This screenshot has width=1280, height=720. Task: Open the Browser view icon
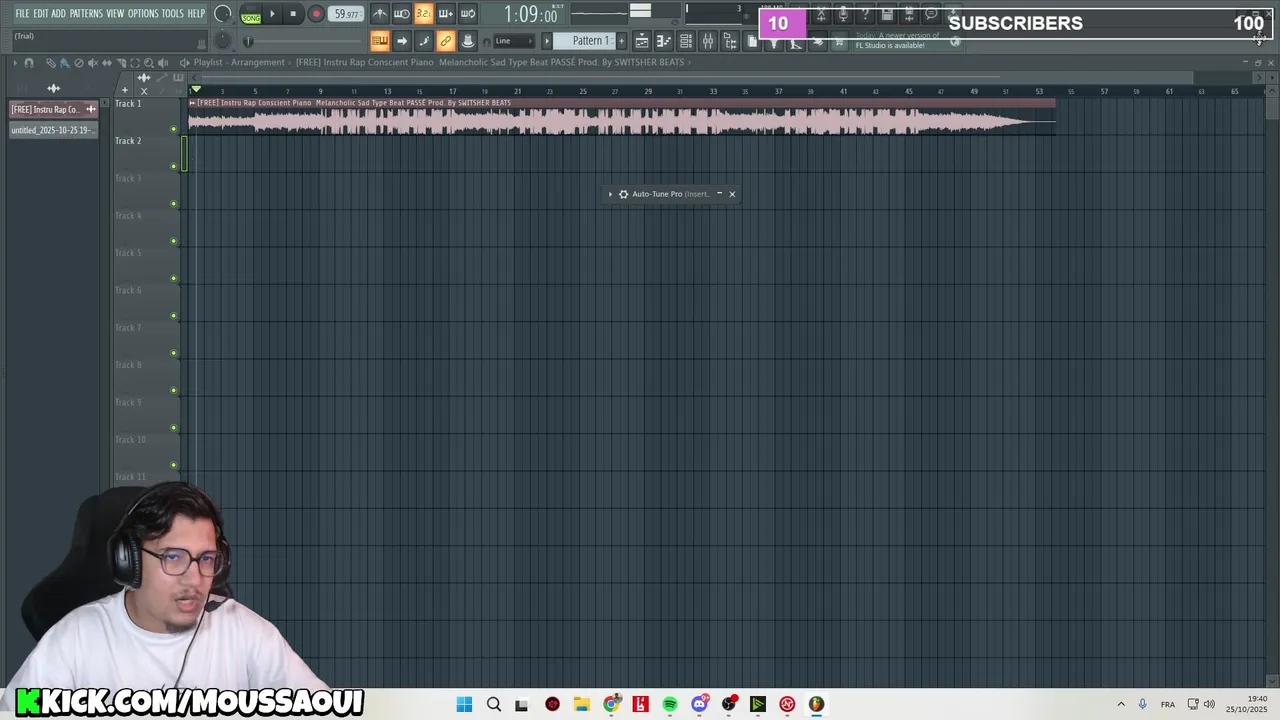click(730, 41)
